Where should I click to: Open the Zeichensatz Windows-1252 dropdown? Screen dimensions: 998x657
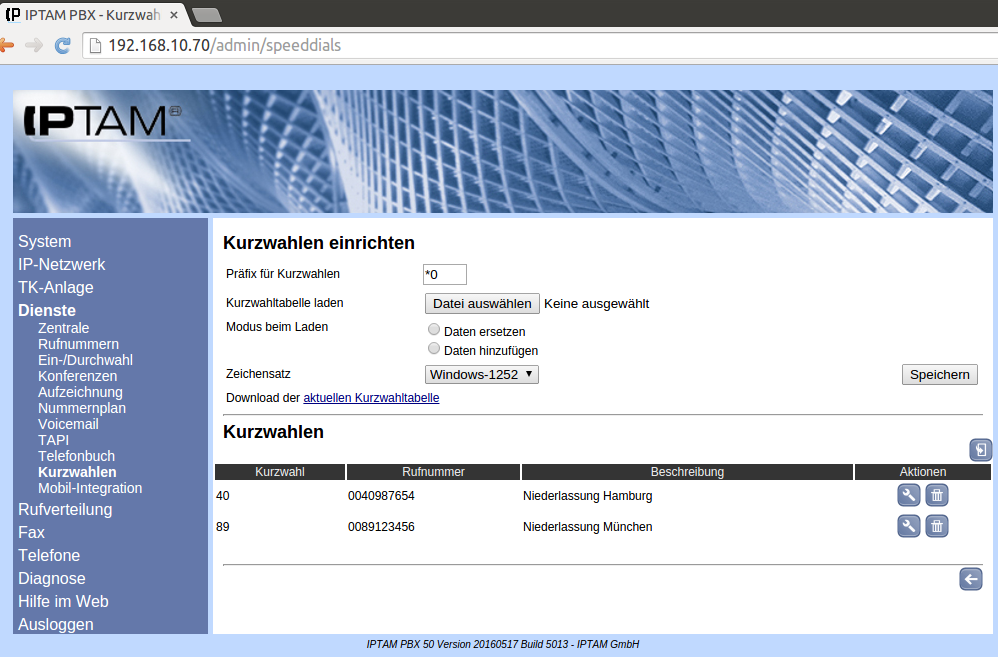pyautogui.click(x=482, y=374)
